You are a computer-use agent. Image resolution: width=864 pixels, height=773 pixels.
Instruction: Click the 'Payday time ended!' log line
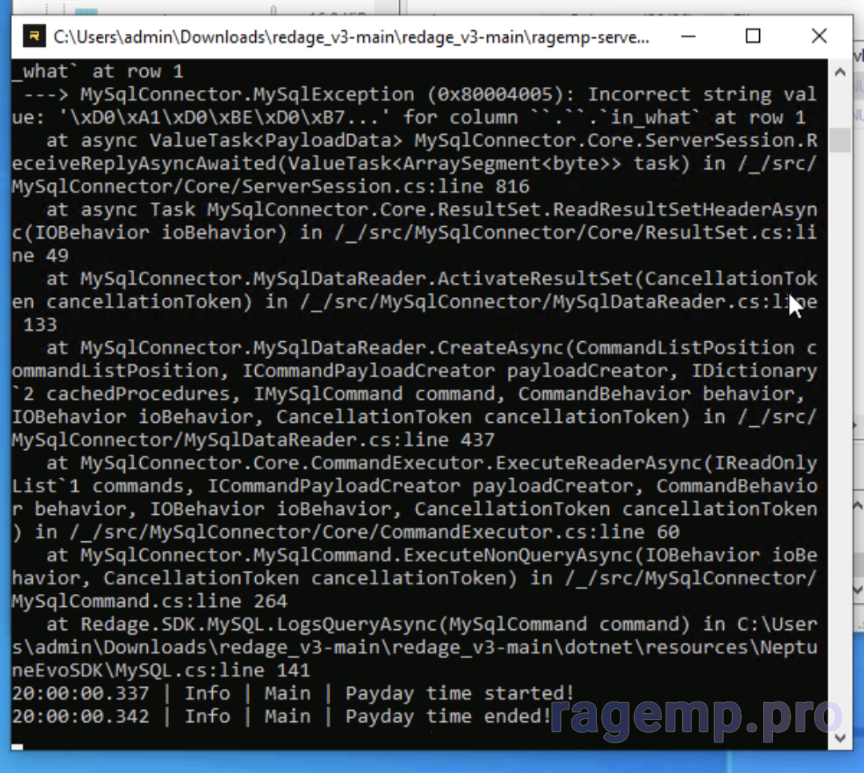click(x=448, y=716)
